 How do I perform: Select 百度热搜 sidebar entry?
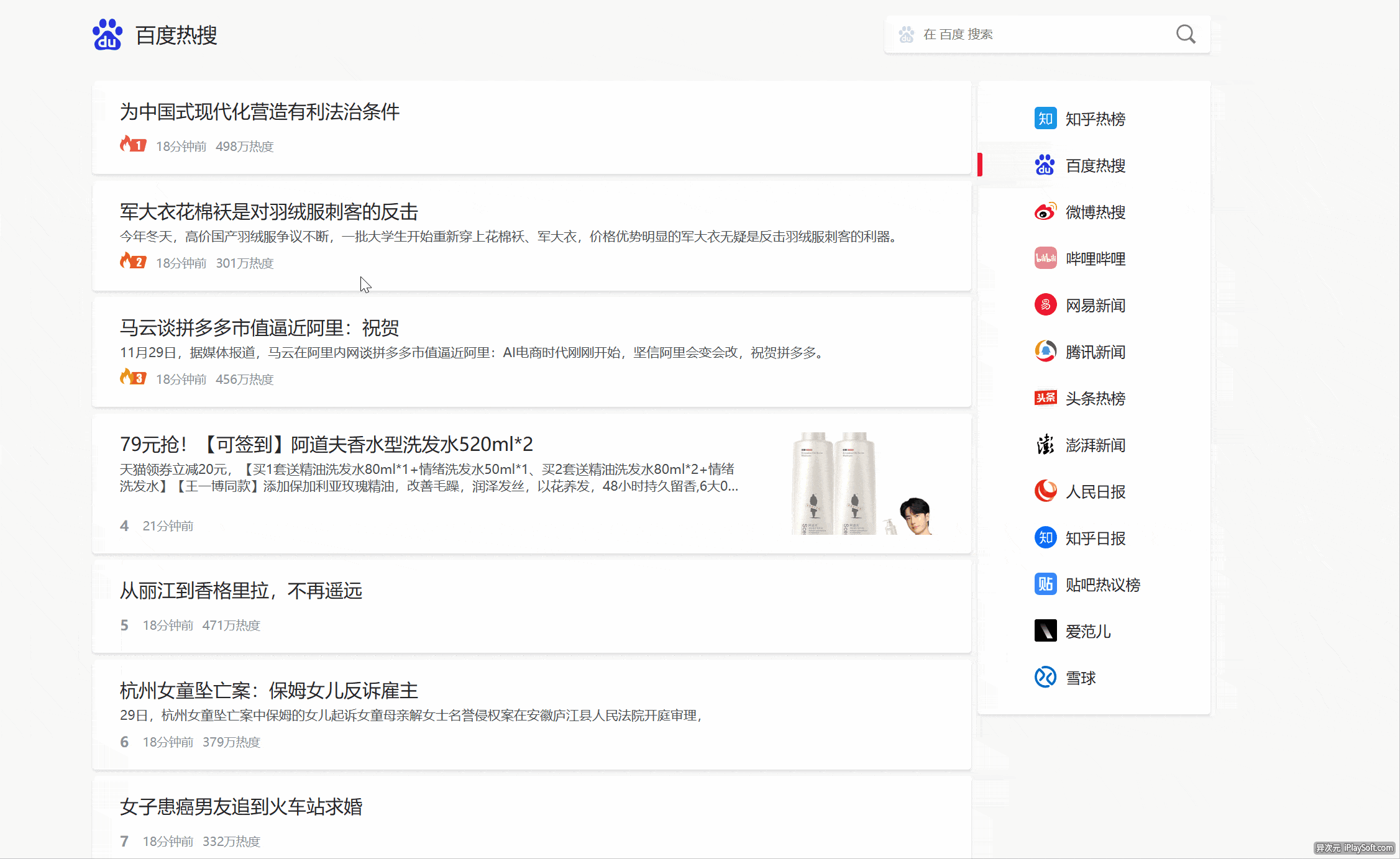coord(1095,166)
